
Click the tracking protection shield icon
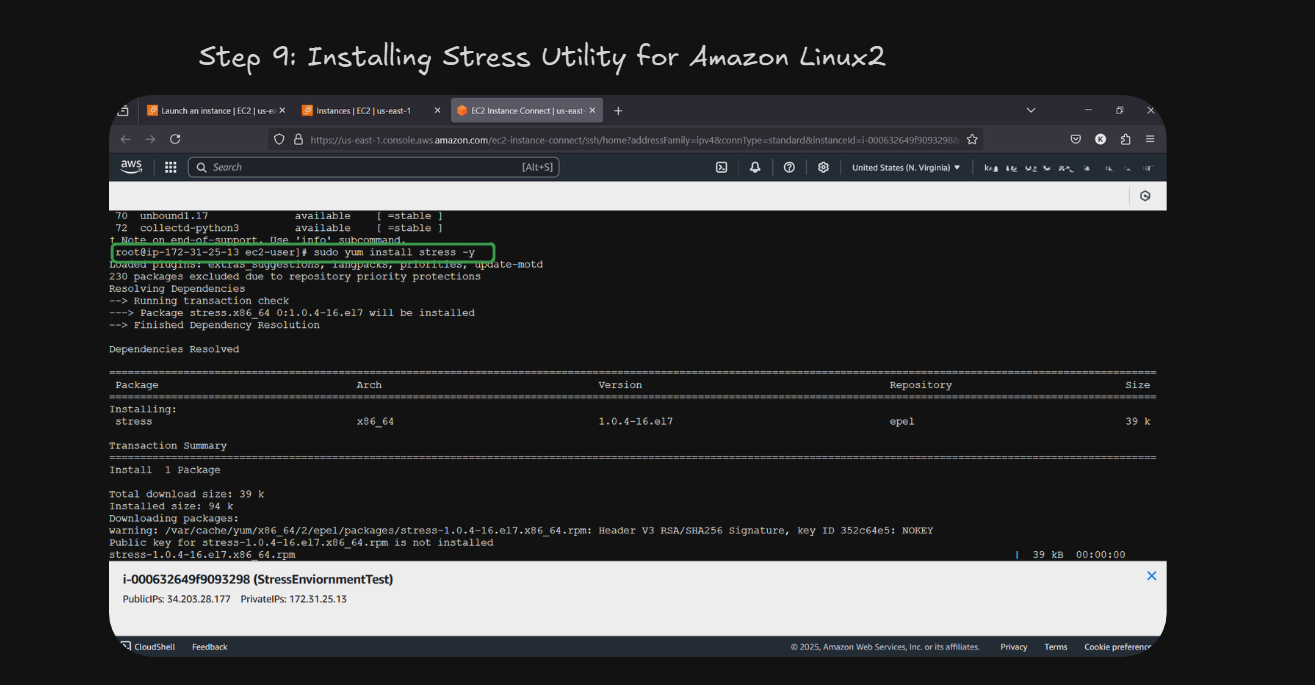(279, 139)
